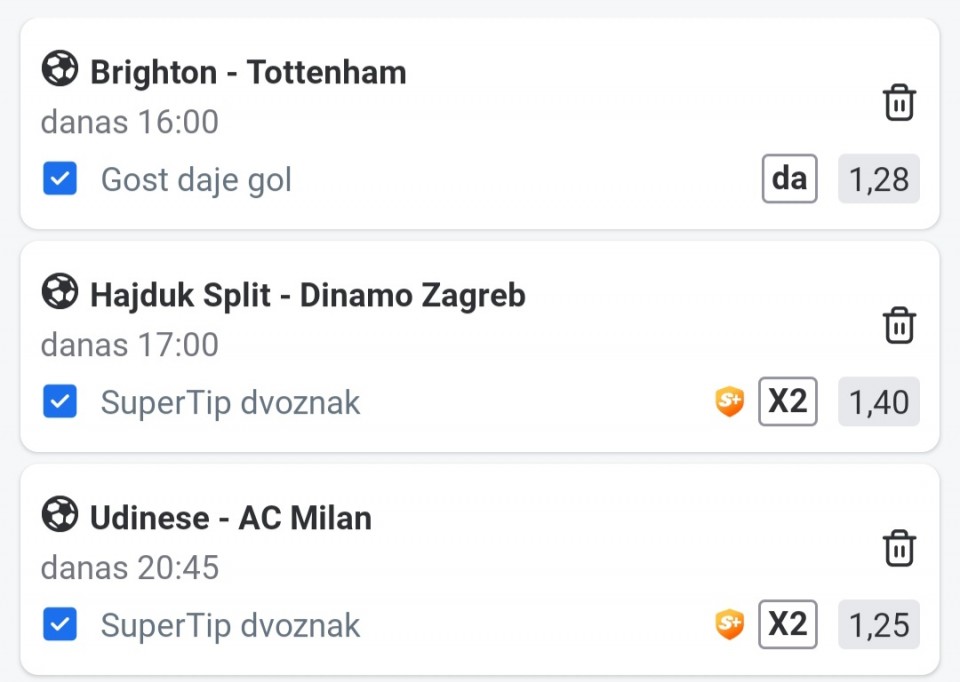Open the Udinese - AC Milan match title
The width and height of the screenshot is (960, 682).
(x=230, y=518)
